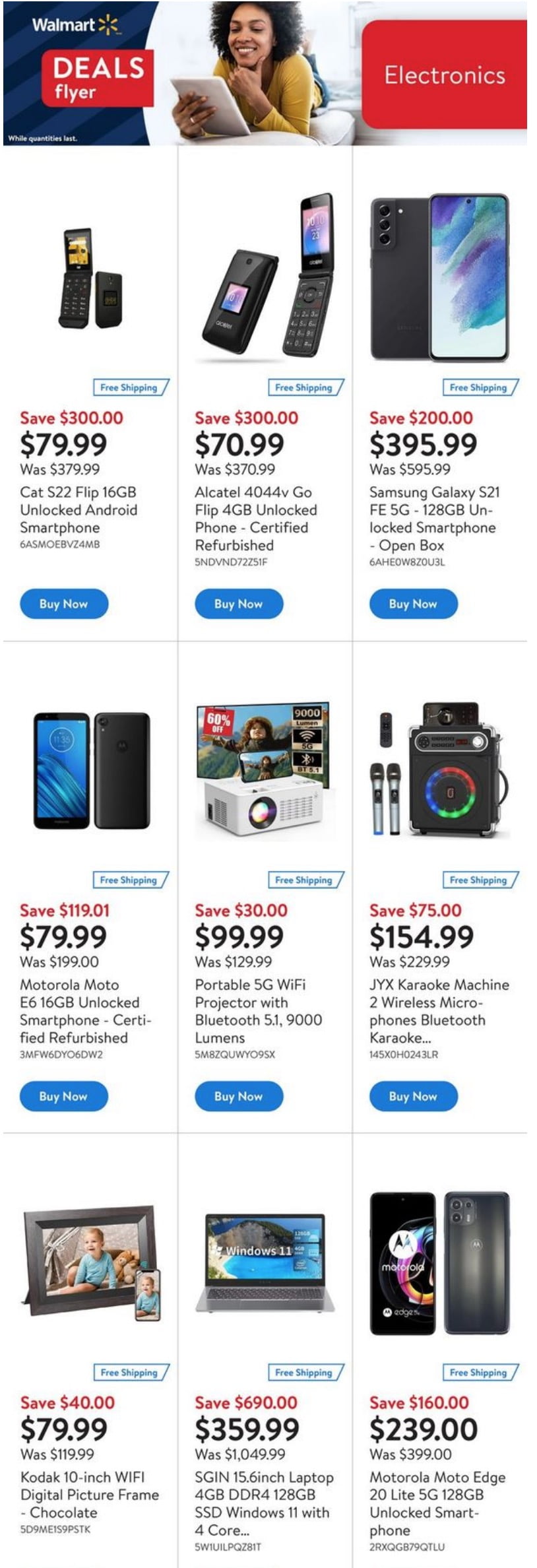Viewport: 537px width, 1568px height.
Task: Open the Kodak 10-inch WIFI Frame title link
Action: click(89, 1494)
